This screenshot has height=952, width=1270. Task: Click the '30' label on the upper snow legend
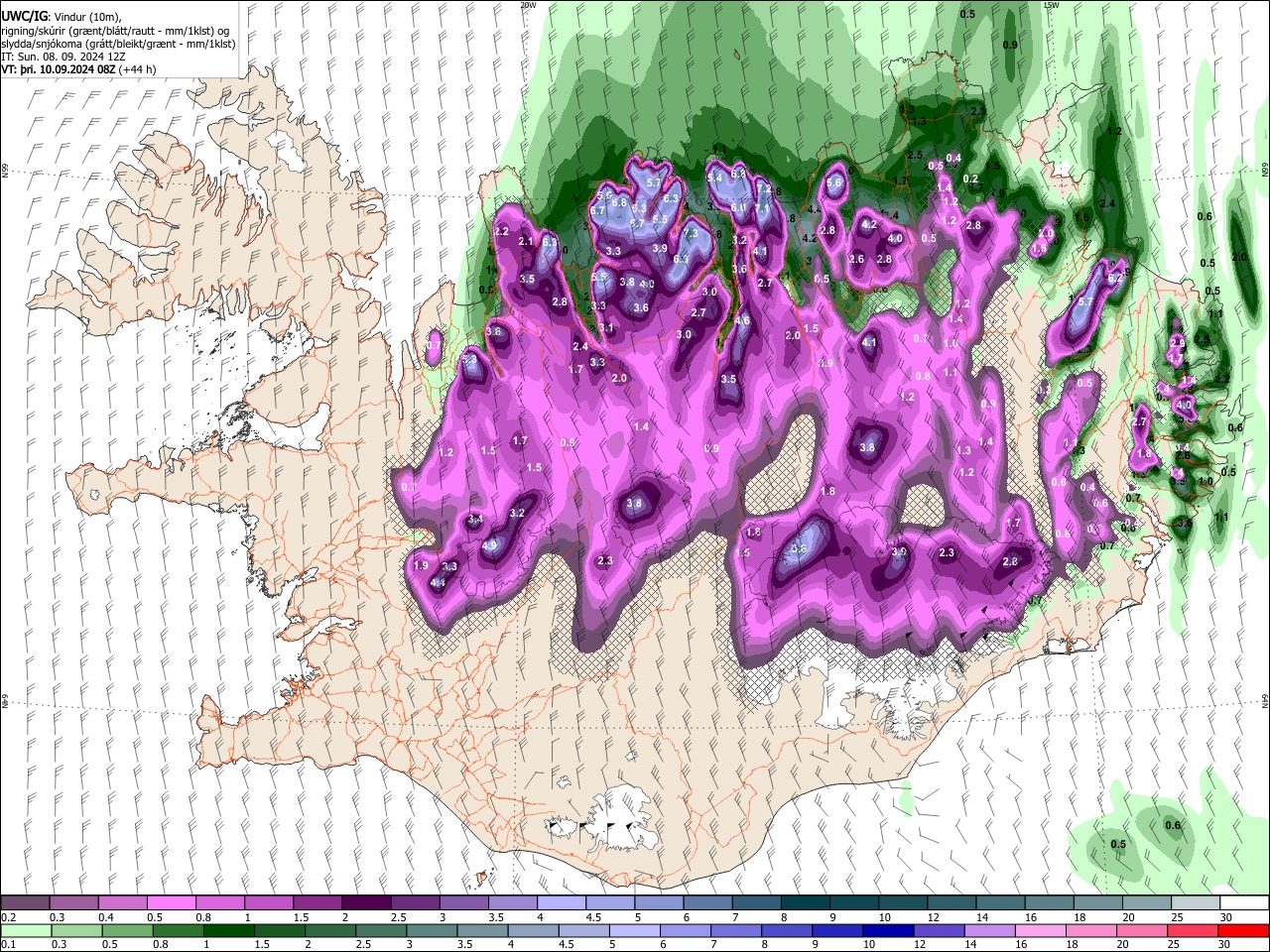(1225, 917)
